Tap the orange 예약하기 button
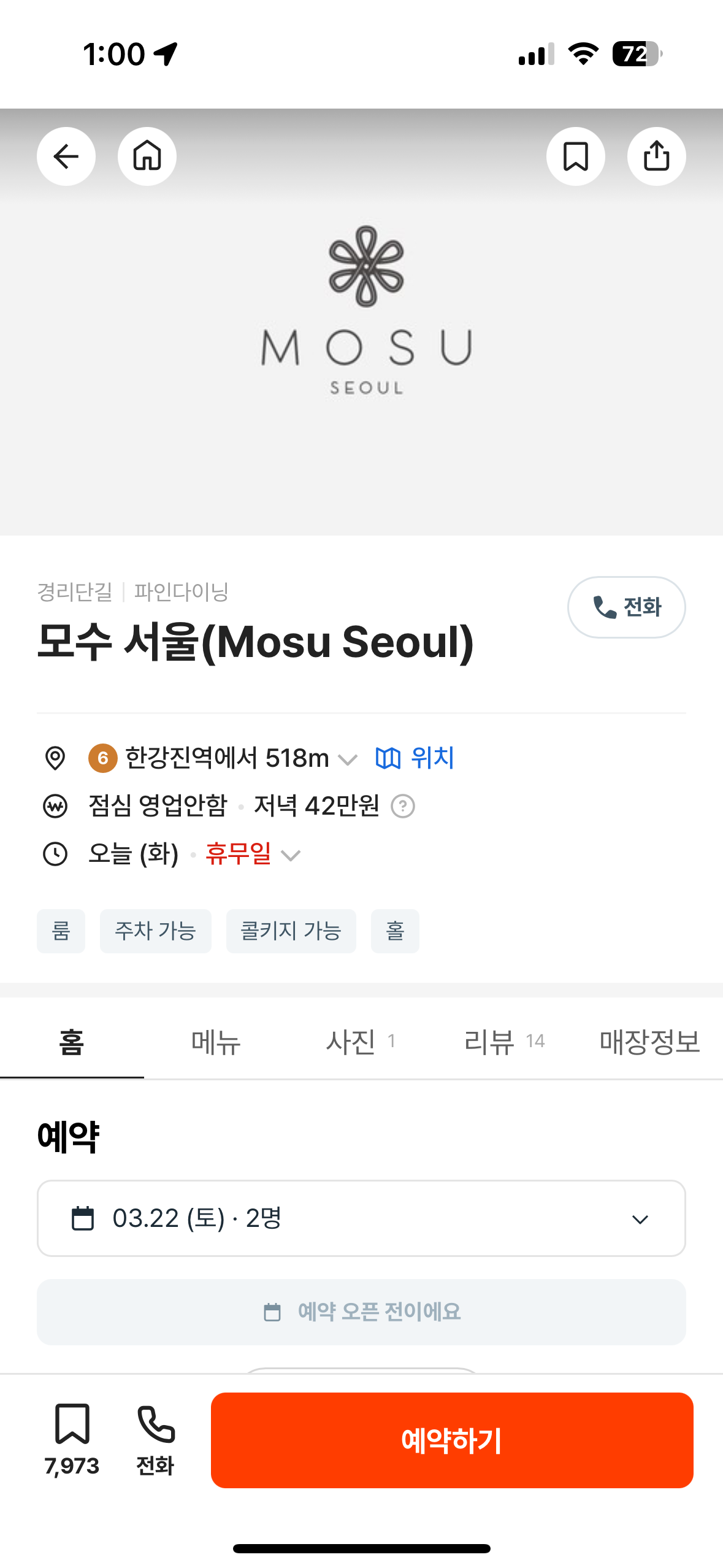Screen dimensions: 723x1568 [x=452, y=1440]
